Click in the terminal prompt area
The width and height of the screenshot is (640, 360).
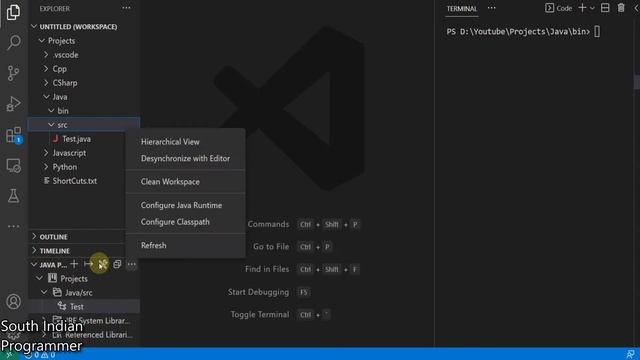click(597, 31)
